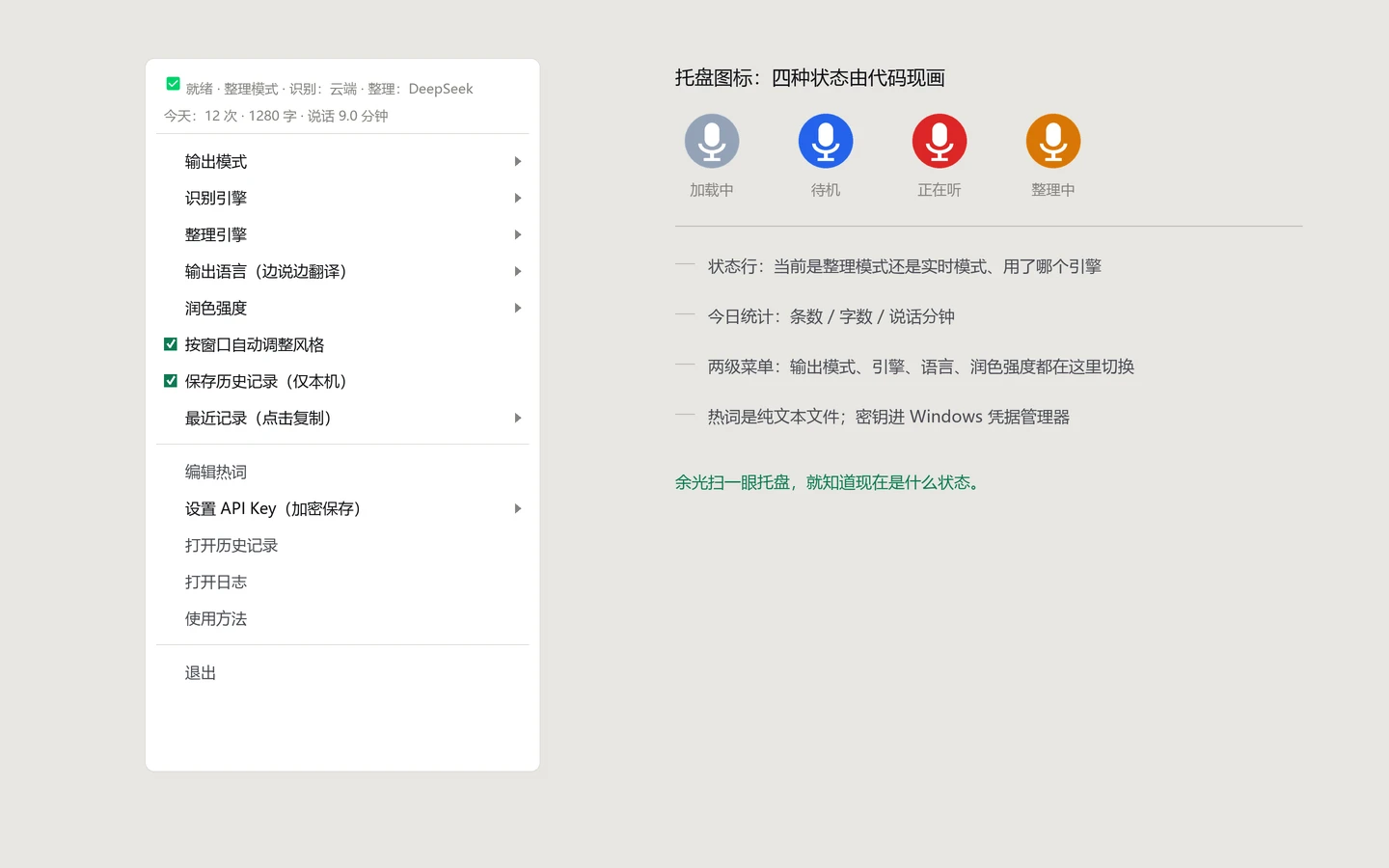
Task: Expand 设置 API Key submenu arrow
Action: click(x=518, y=508)
